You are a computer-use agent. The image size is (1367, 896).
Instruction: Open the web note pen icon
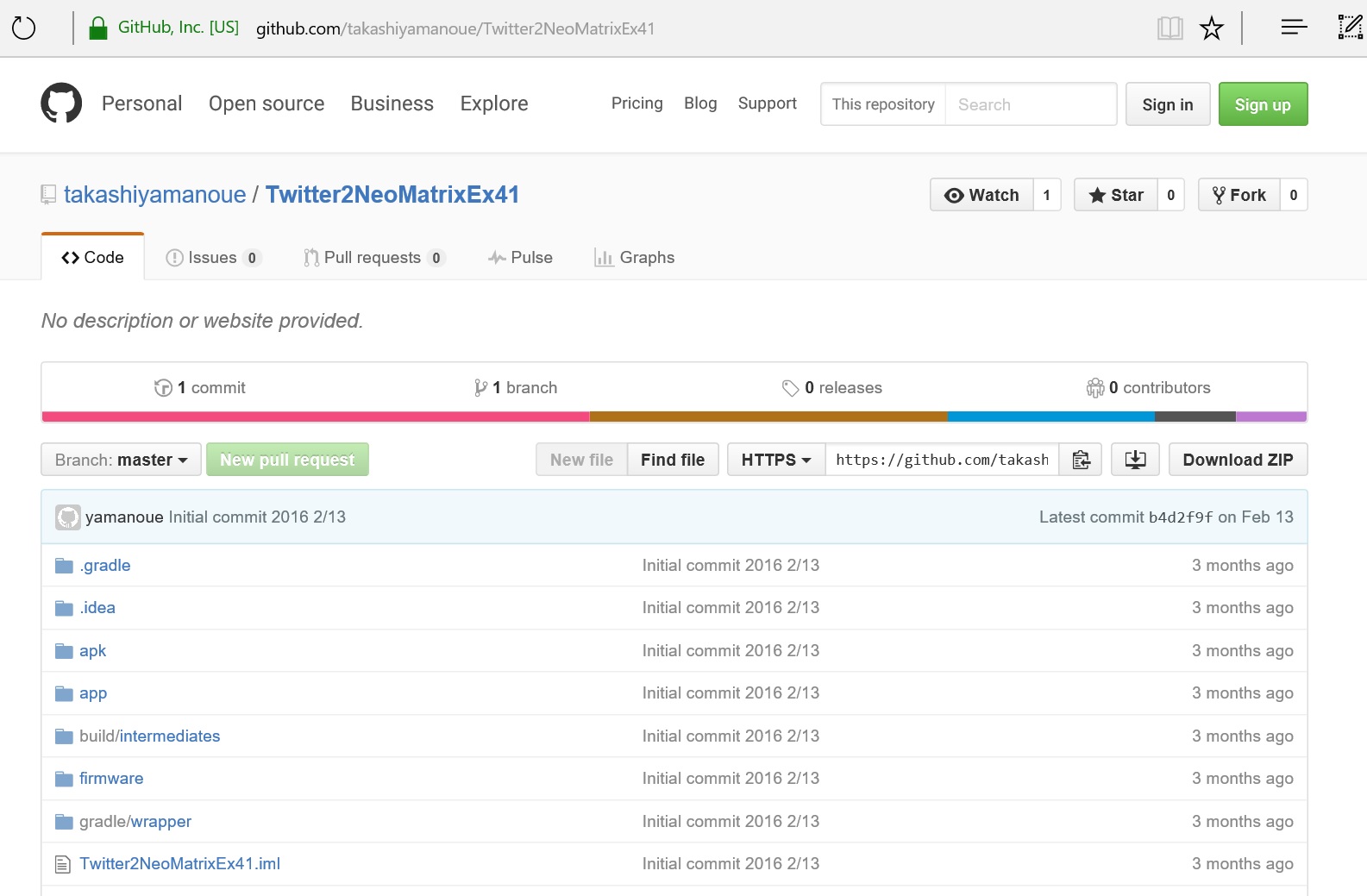coord(1349,28)
